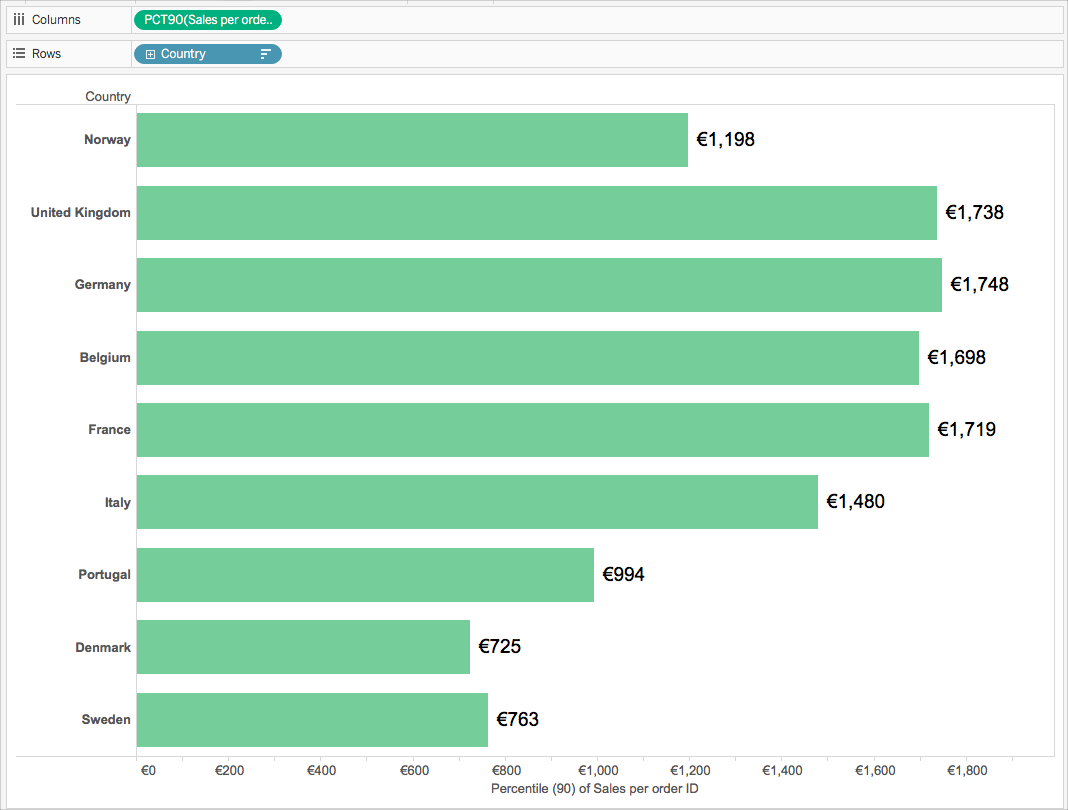The height and width of the screenshot is (810, 1068).
Task: Click the Columns shelf label
Action: [56, 20]
